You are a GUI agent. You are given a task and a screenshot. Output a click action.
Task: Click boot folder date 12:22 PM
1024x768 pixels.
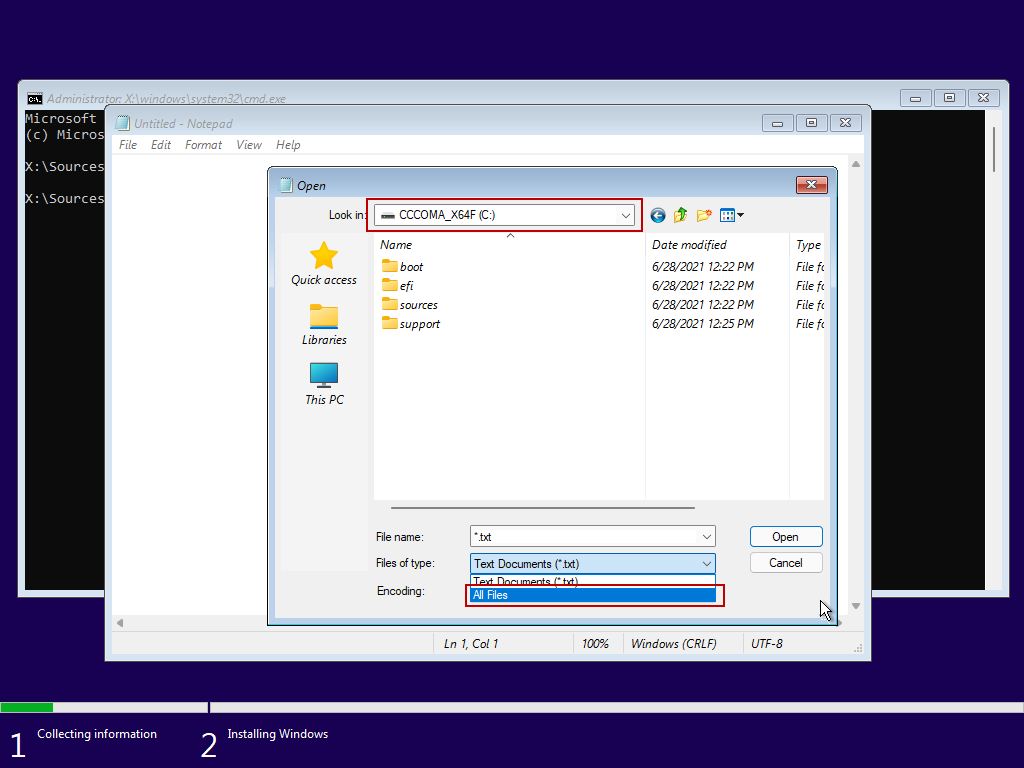tap(703, 266)
